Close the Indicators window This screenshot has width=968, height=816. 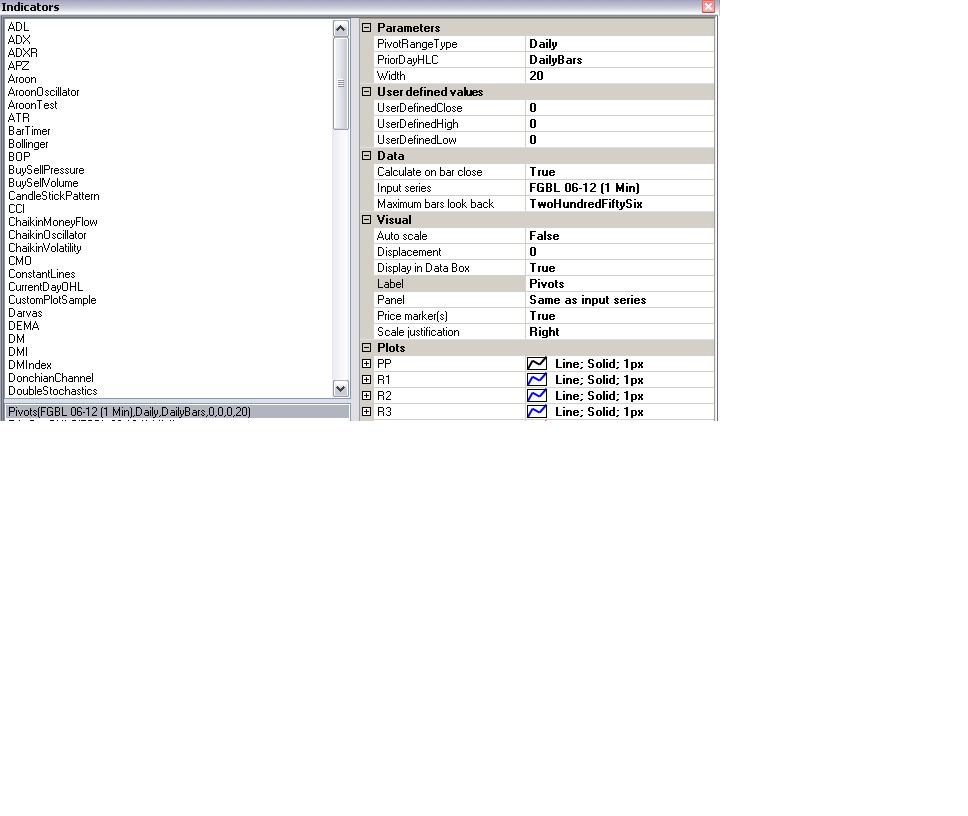pos(709,6)
